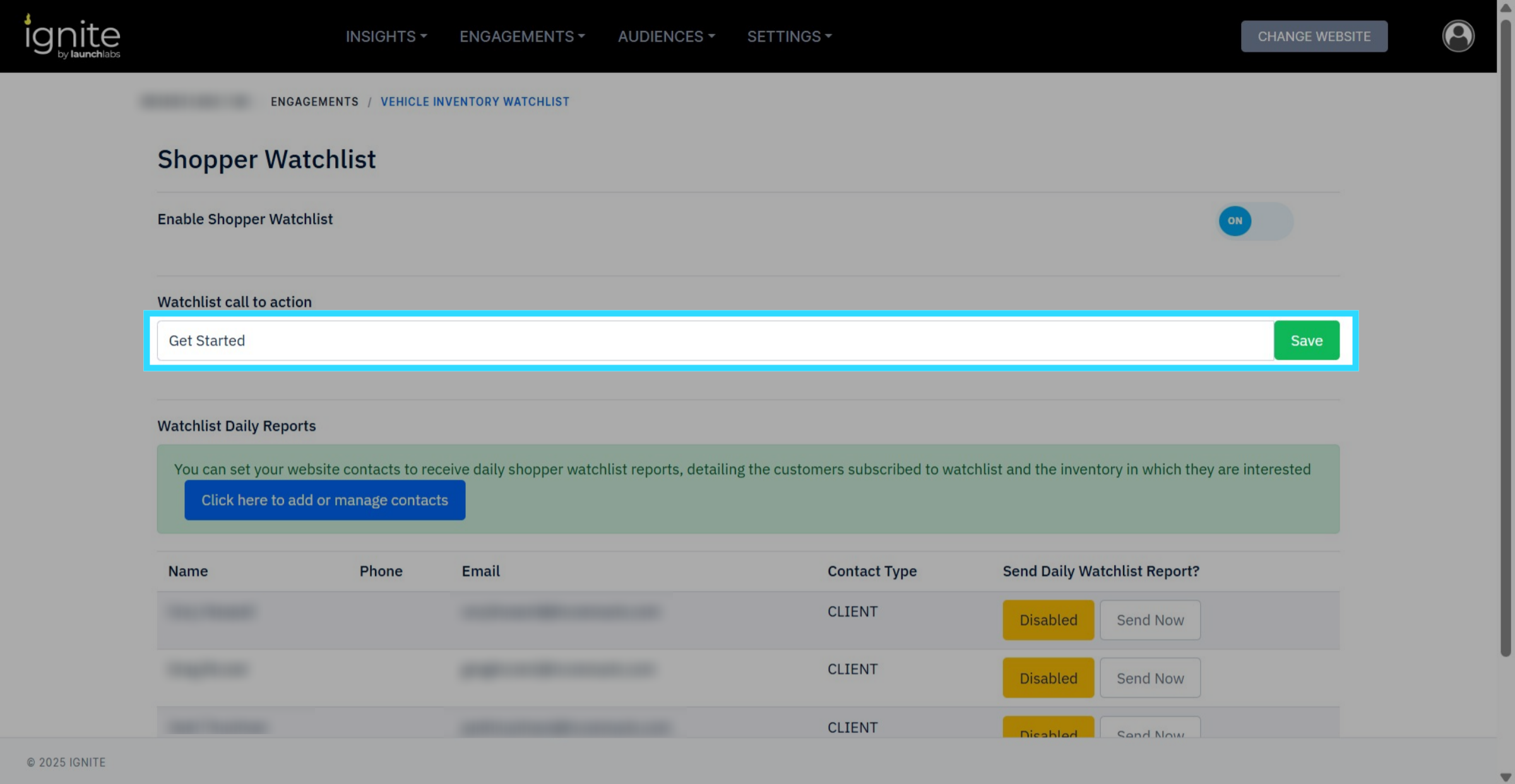1515x784 pixels.
Task: Click scrollbar down arrow at bottom
Action: [1506, 777]
